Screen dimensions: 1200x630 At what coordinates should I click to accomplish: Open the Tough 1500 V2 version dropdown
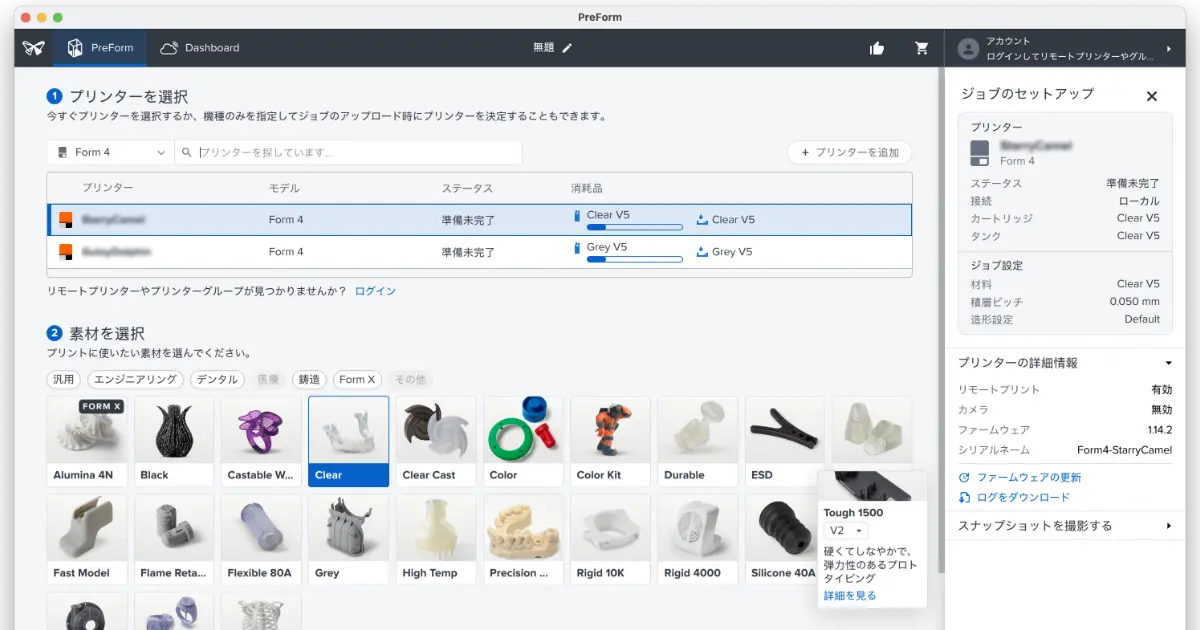coord(846,531)
